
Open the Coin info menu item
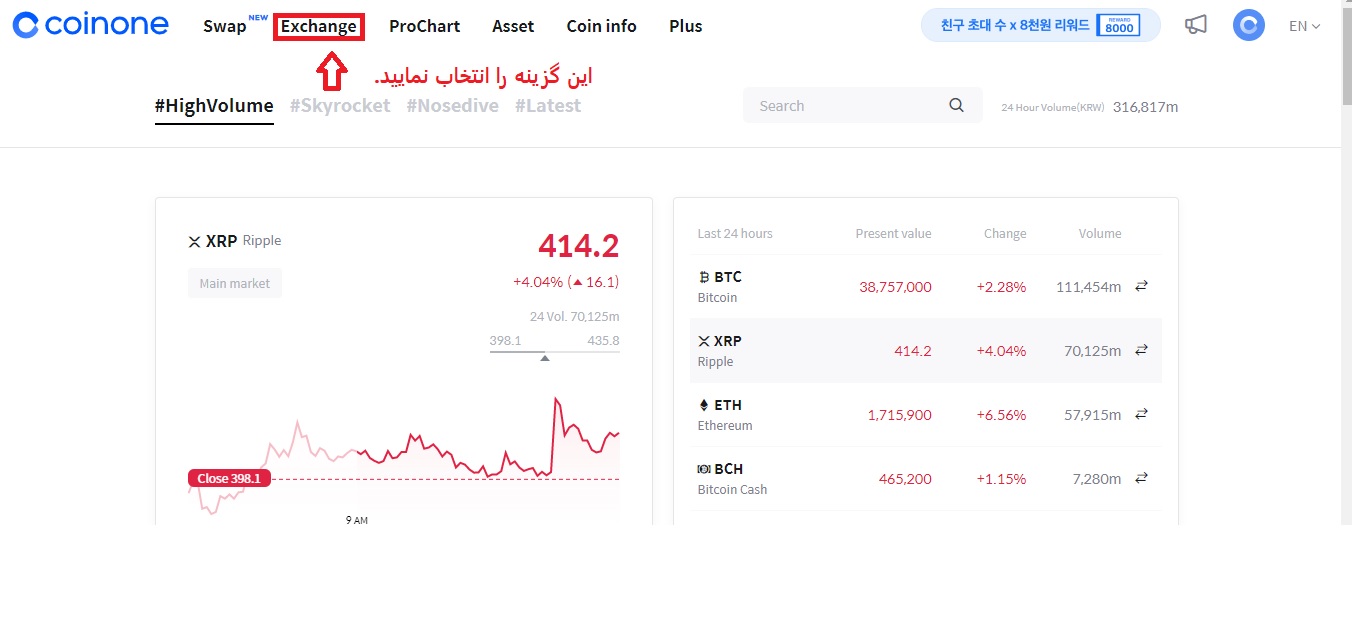point(601,26)
